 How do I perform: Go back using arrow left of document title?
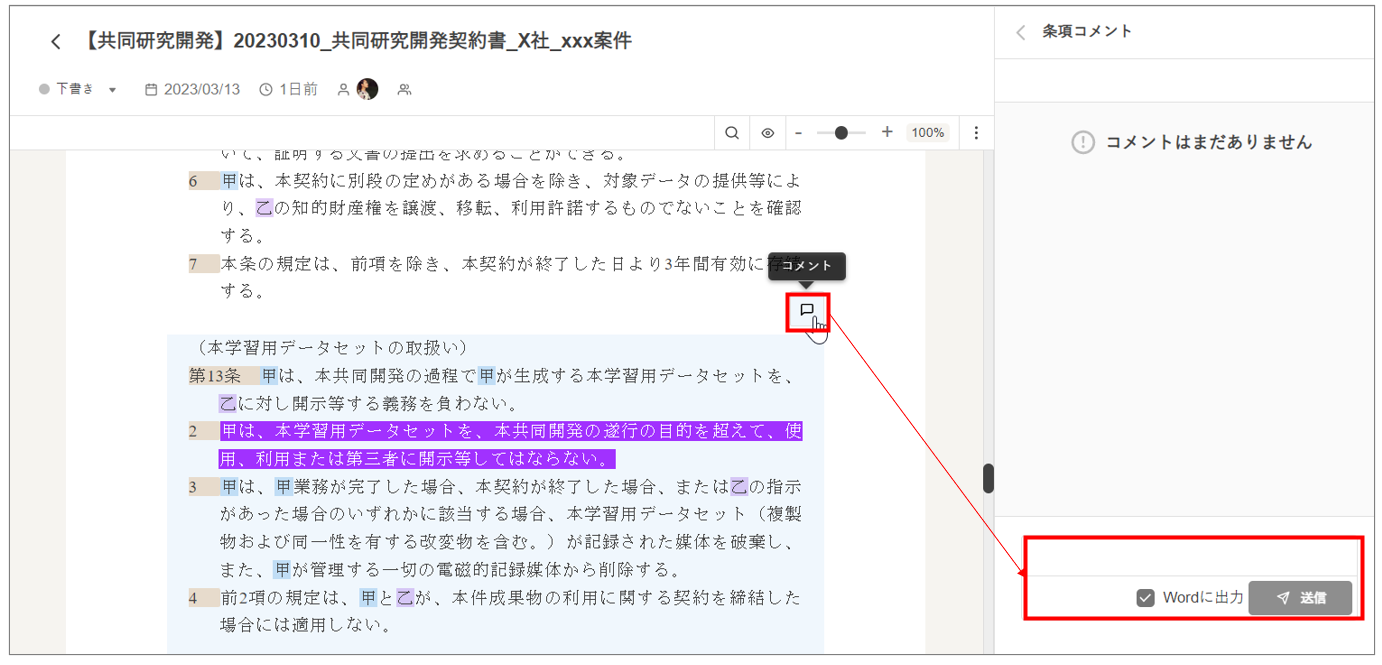point(56,41)
